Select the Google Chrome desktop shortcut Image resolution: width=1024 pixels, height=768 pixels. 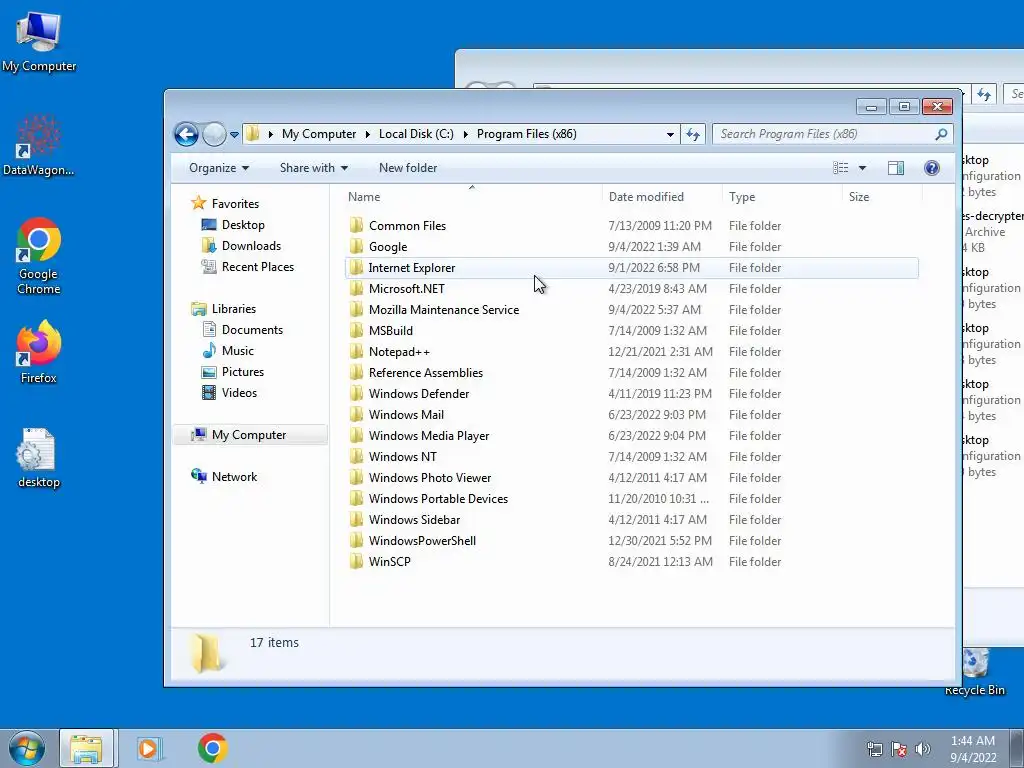click(x=39, y=256)
